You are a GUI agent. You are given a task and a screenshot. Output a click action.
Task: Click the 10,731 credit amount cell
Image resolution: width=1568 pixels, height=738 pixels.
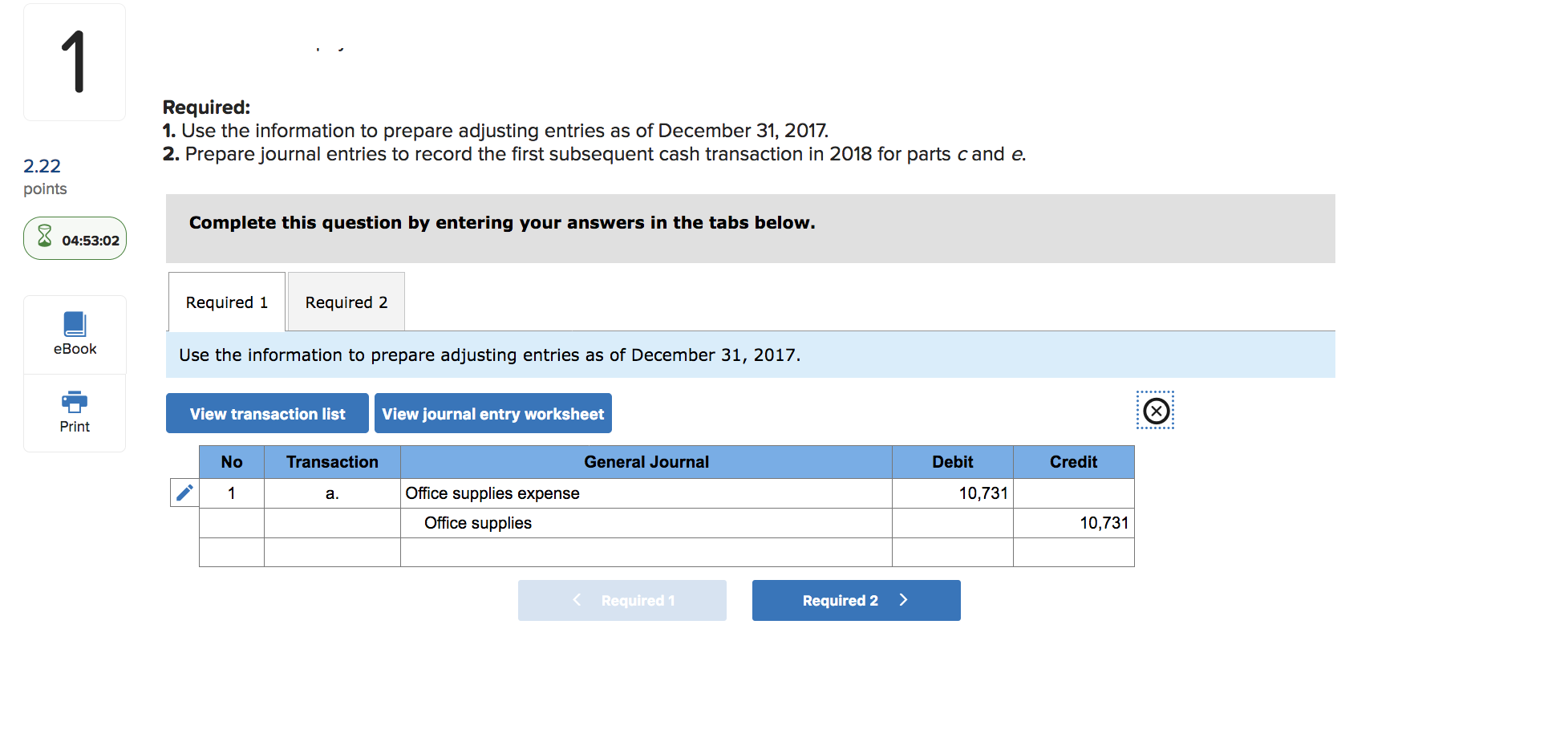pos(1074,523)
